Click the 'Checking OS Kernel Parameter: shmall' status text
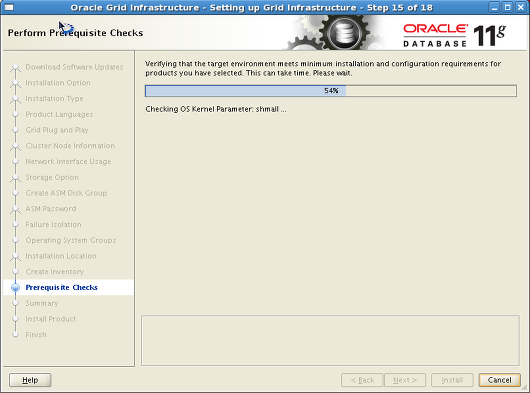This screenshot has height=393, width=530. [216, 109]
